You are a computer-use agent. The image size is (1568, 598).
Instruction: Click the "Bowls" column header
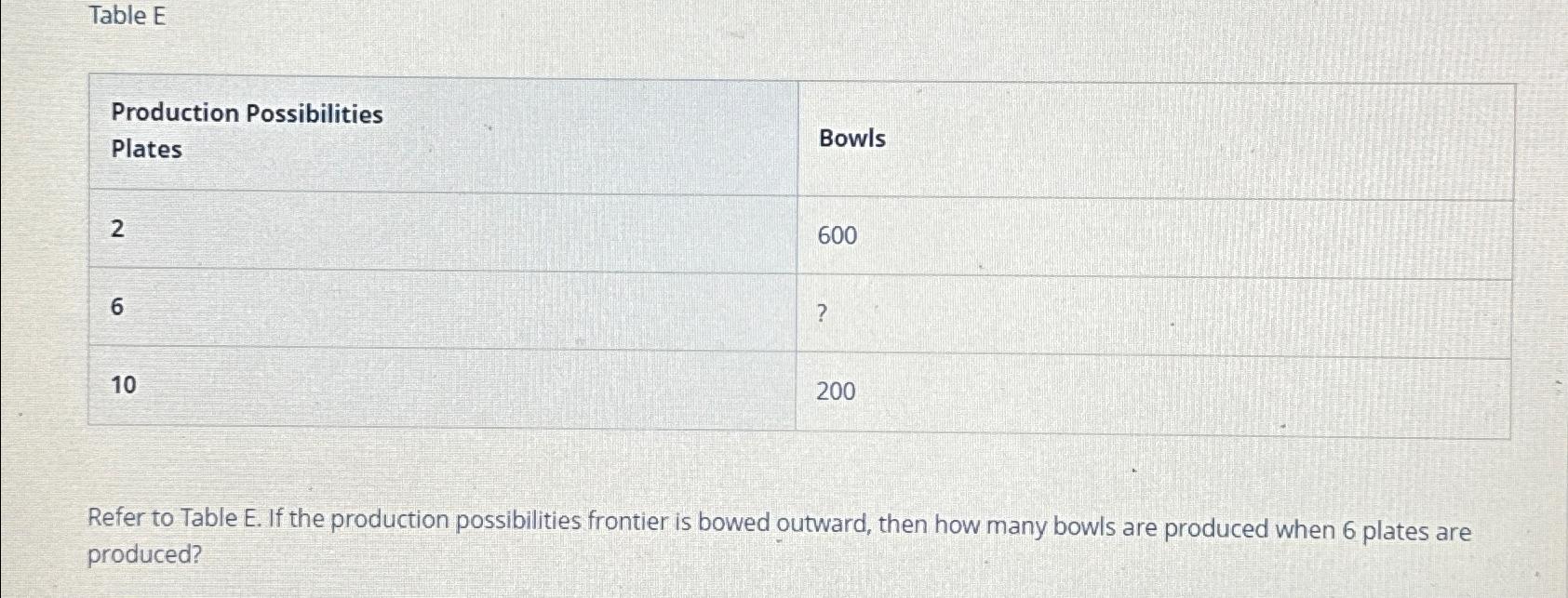852,139
